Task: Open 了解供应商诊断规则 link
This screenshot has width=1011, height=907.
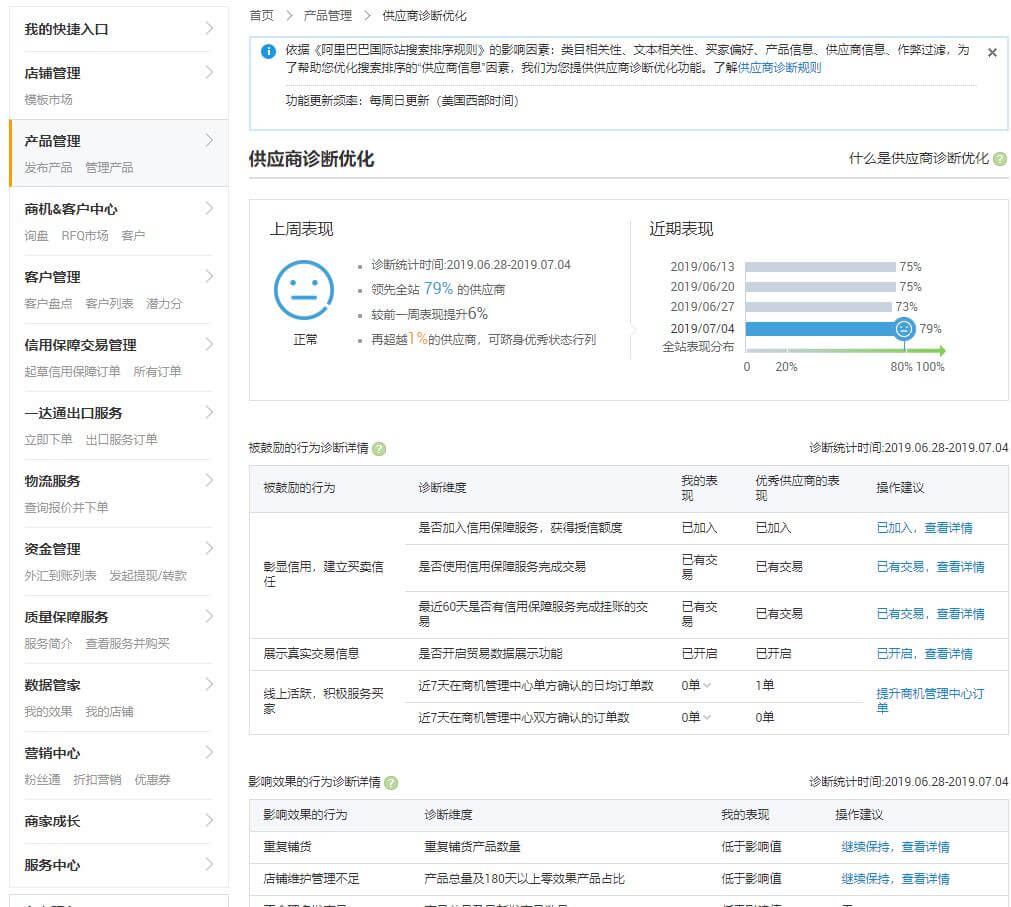Action: tap(779, 68)
